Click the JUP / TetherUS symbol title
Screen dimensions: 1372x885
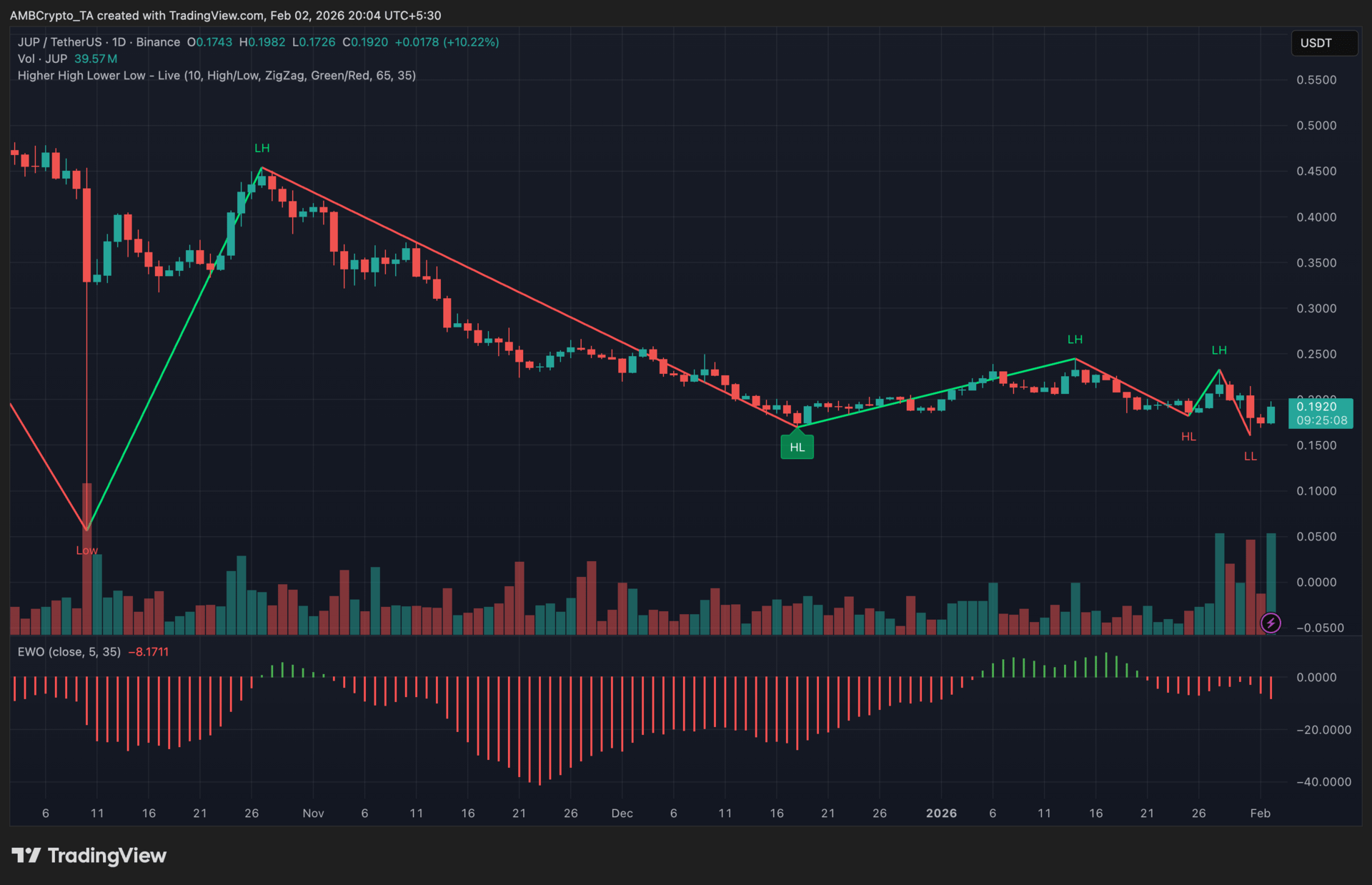[59, 42]
